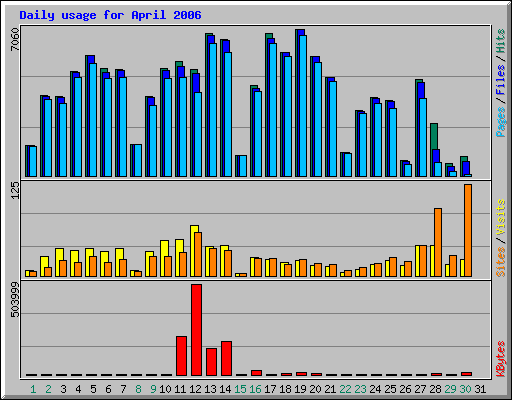512x400 pixels.
Task: Select day 23 on the date axis
Action: (x=360, y=389)
